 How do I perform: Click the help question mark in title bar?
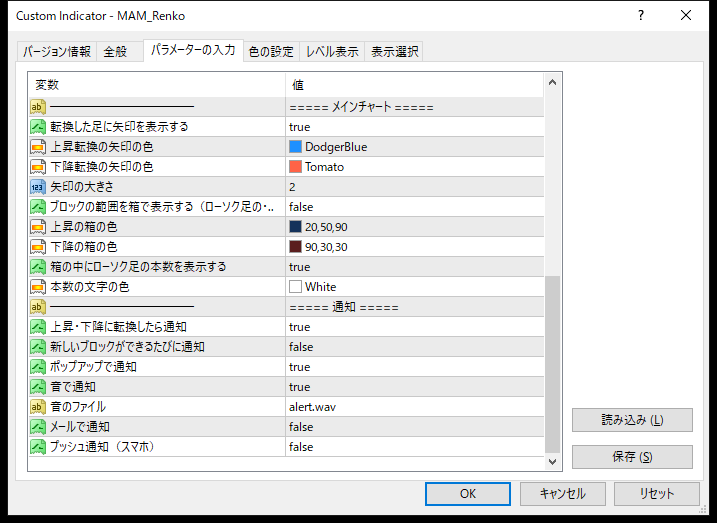[x=641, y=16]
